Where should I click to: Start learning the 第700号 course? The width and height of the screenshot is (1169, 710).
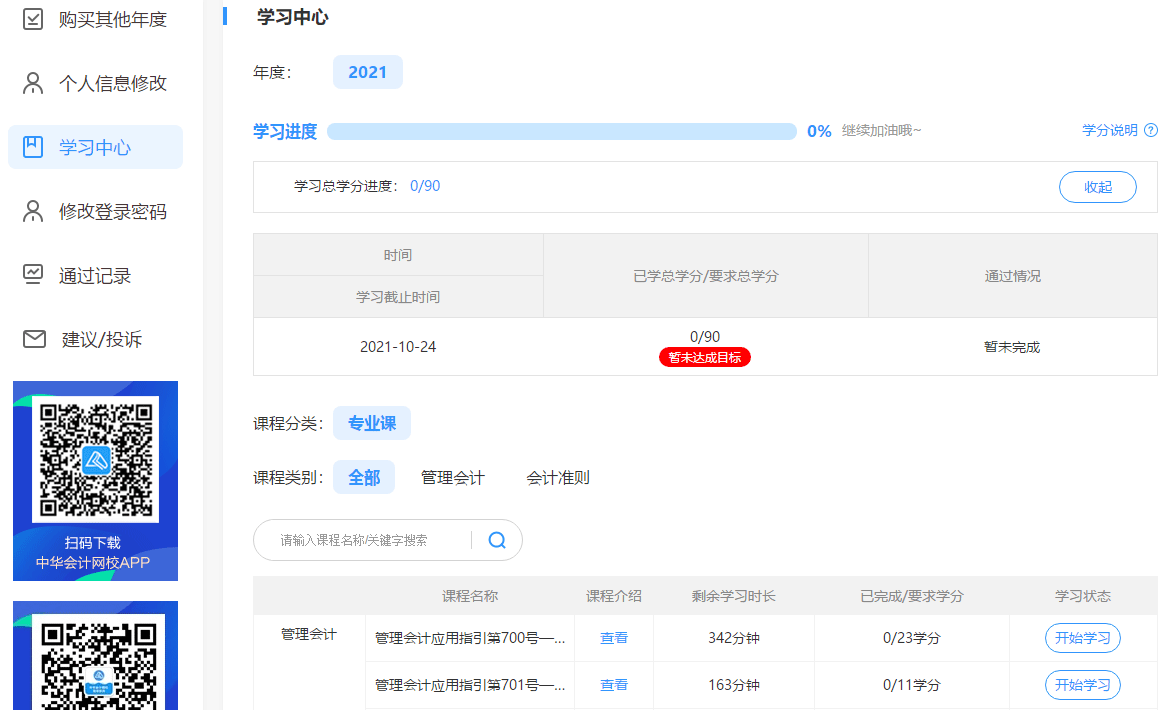click(1082, 638)
